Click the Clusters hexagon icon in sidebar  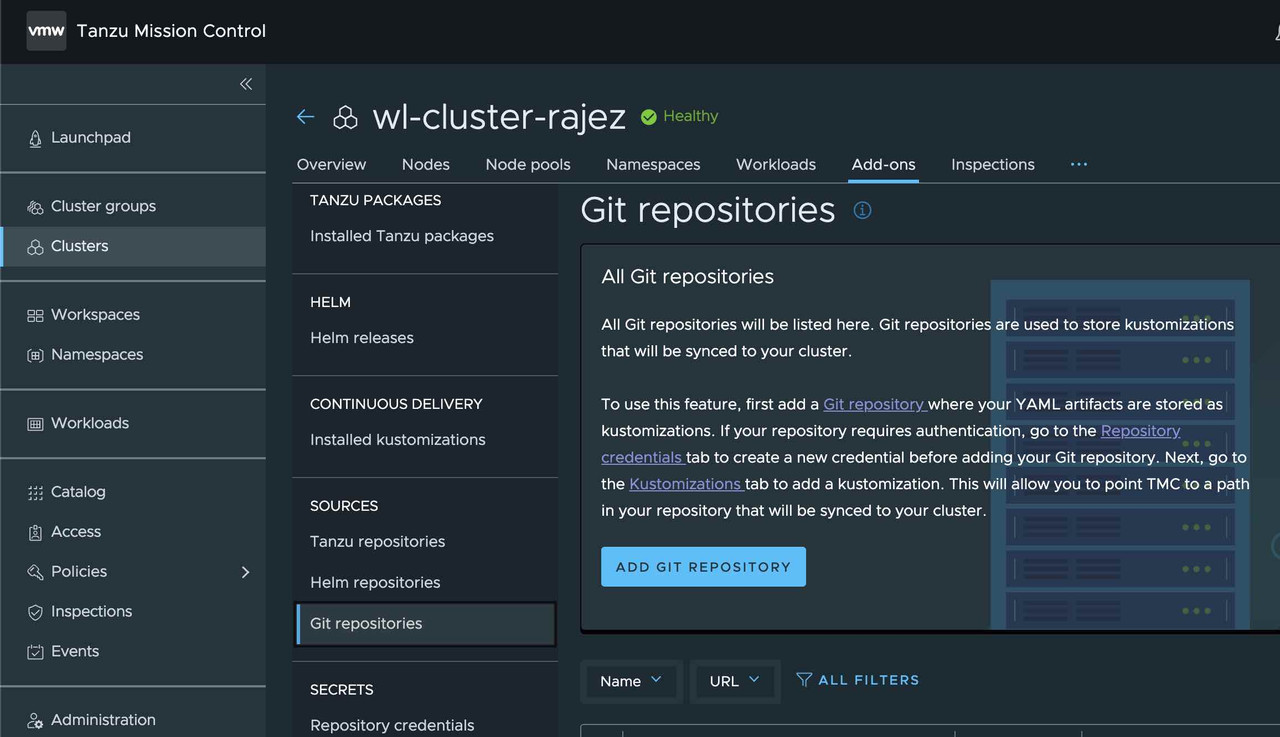[35, 247]
